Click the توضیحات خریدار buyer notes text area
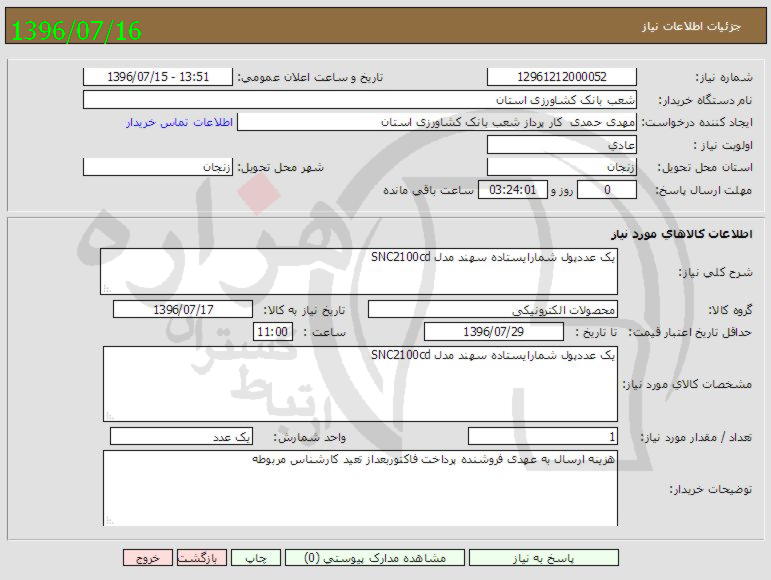 click(x=359, y=489)
